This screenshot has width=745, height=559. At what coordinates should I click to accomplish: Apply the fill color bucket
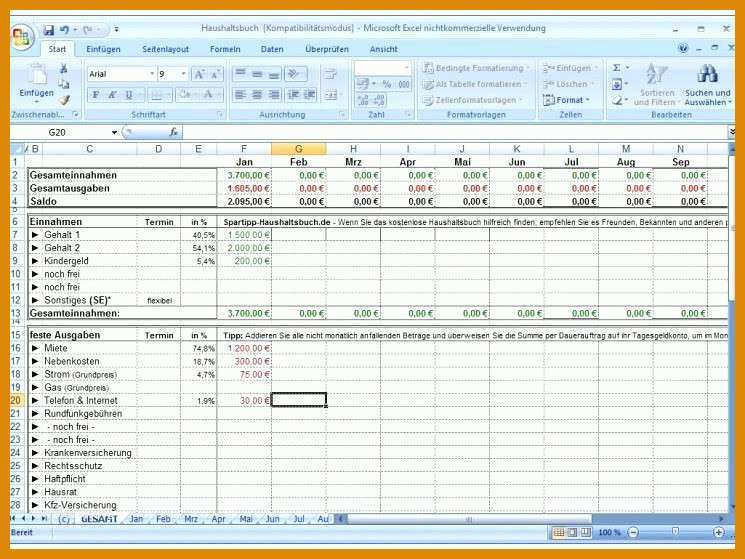click(185, 95)
